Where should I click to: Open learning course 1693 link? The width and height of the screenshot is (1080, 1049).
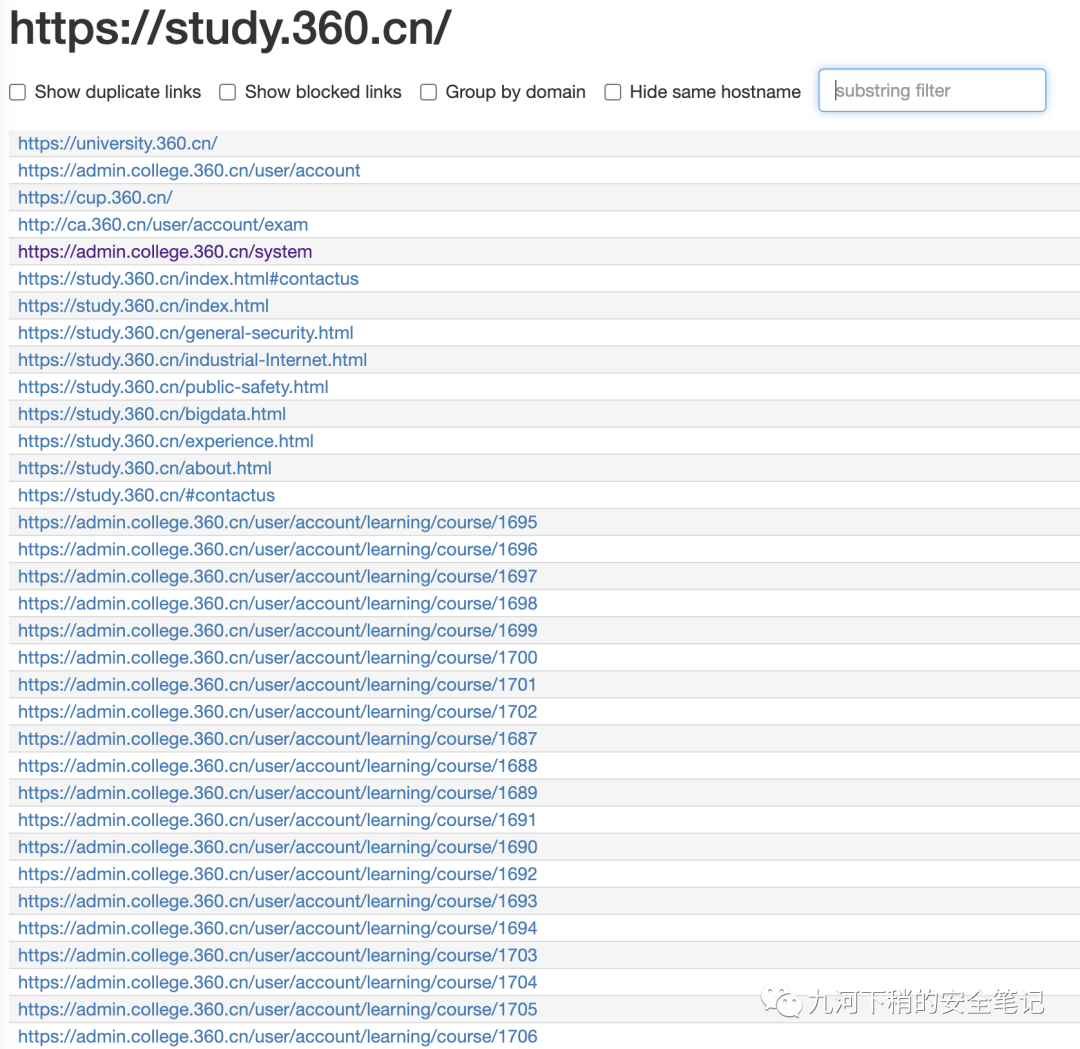(x=278, y=901)
